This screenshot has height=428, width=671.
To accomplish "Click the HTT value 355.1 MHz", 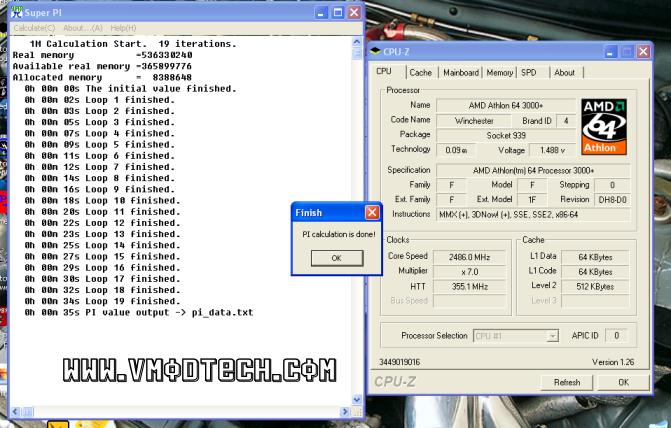I will click(469, 287).
